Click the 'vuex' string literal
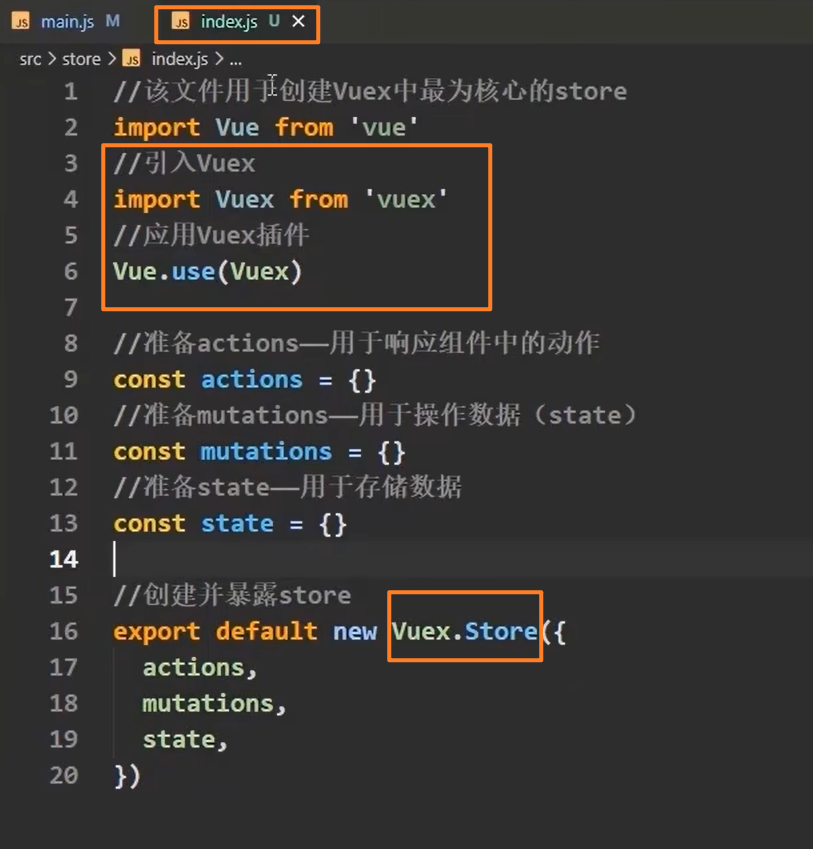This screenshot has width=813, height=849. (x=406, y=200)
